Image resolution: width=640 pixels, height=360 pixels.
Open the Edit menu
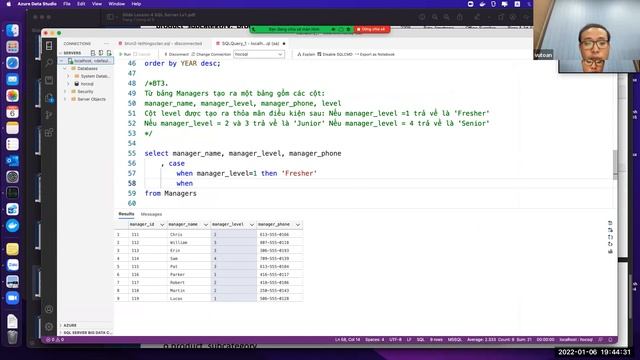click(81, 4)
